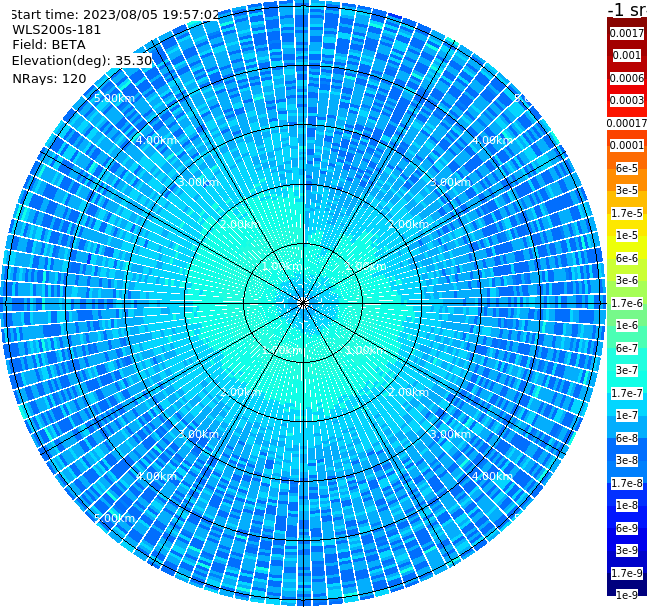Click the "Start time: 2023/08/05 19:57:02" text
The height and width of the screenshot is (607, 647).
(x=115, y=14)
